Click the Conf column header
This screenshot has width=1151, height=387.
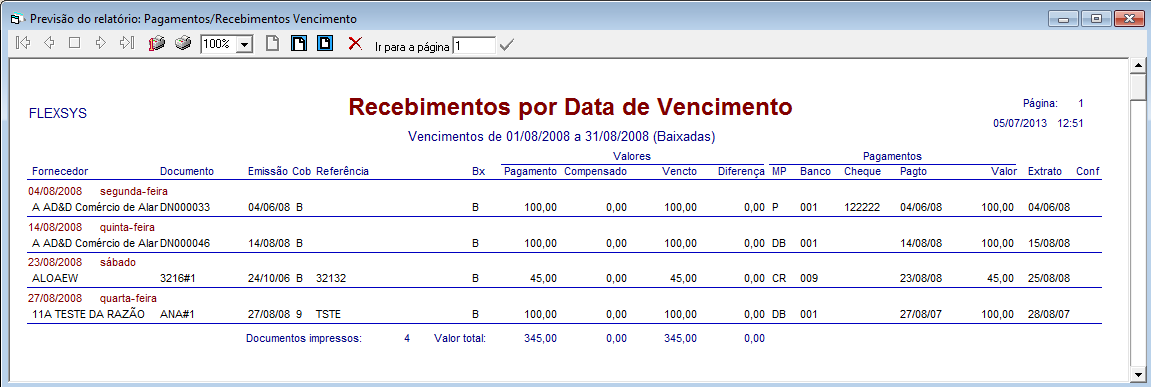point(1088,171)
